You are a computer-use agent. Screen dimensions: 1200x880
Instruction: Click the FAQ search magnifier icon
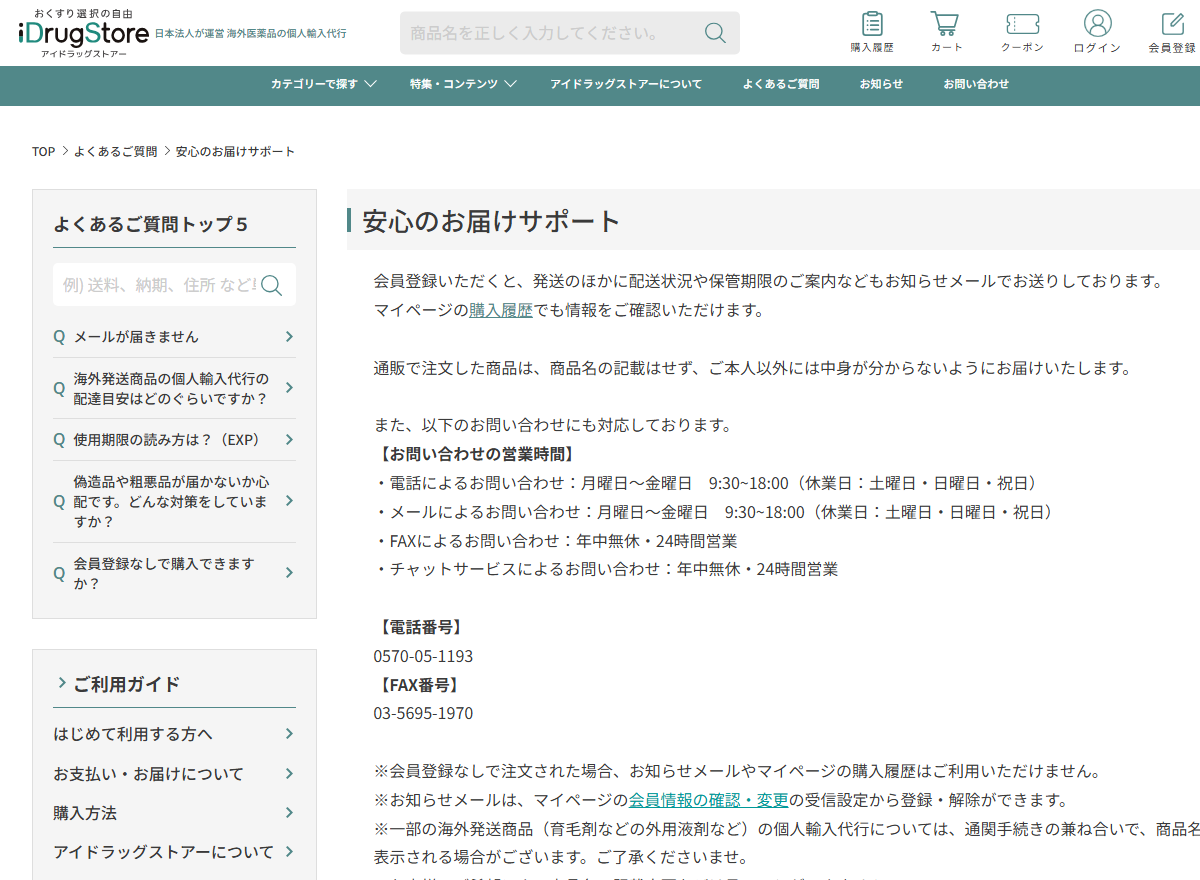[x=272, y=286]
